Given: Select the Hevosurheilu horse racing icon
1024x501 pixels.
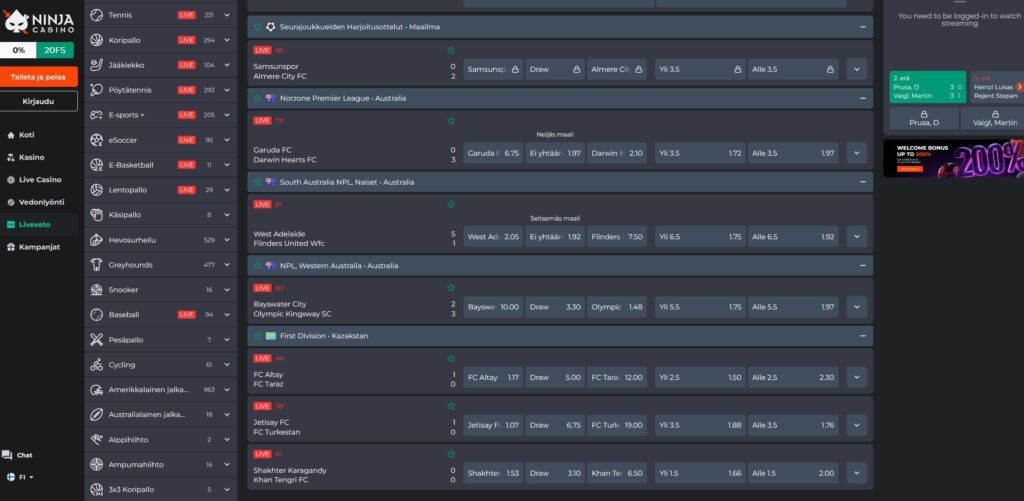Looking at the screenshot, I should pos(97,240).
